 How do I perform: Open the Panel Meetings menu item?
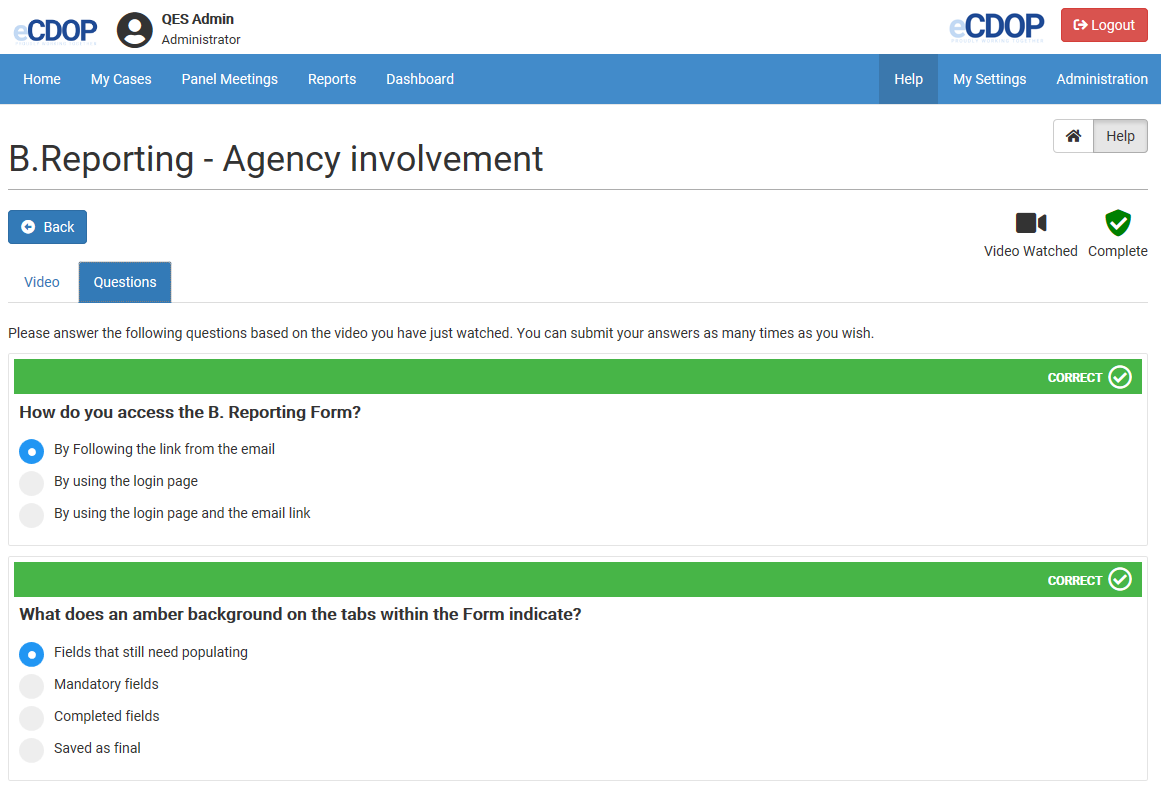pyautogui.click(x=230, y=79)
